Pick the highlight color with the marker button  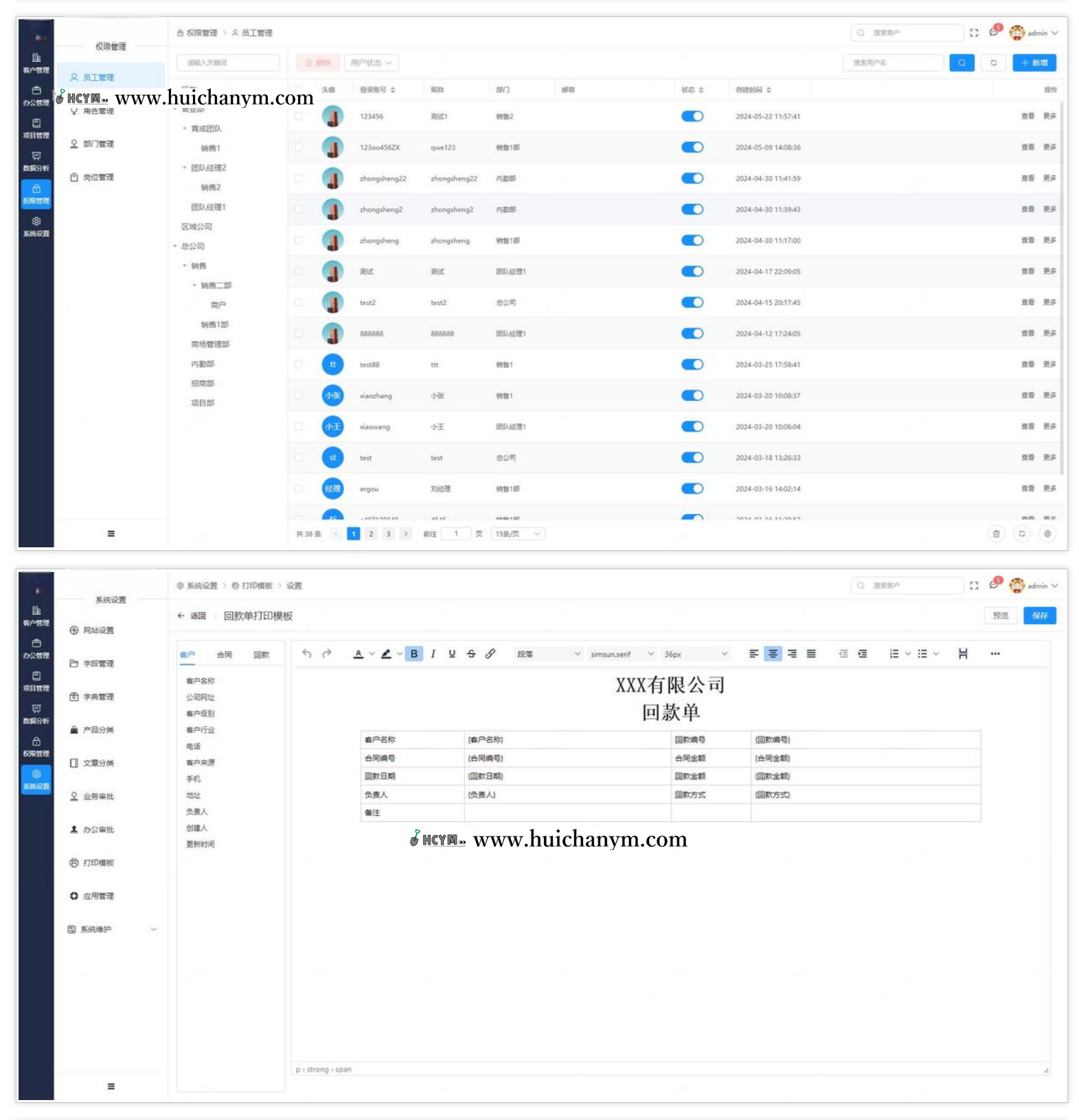(x=386, y=654)
